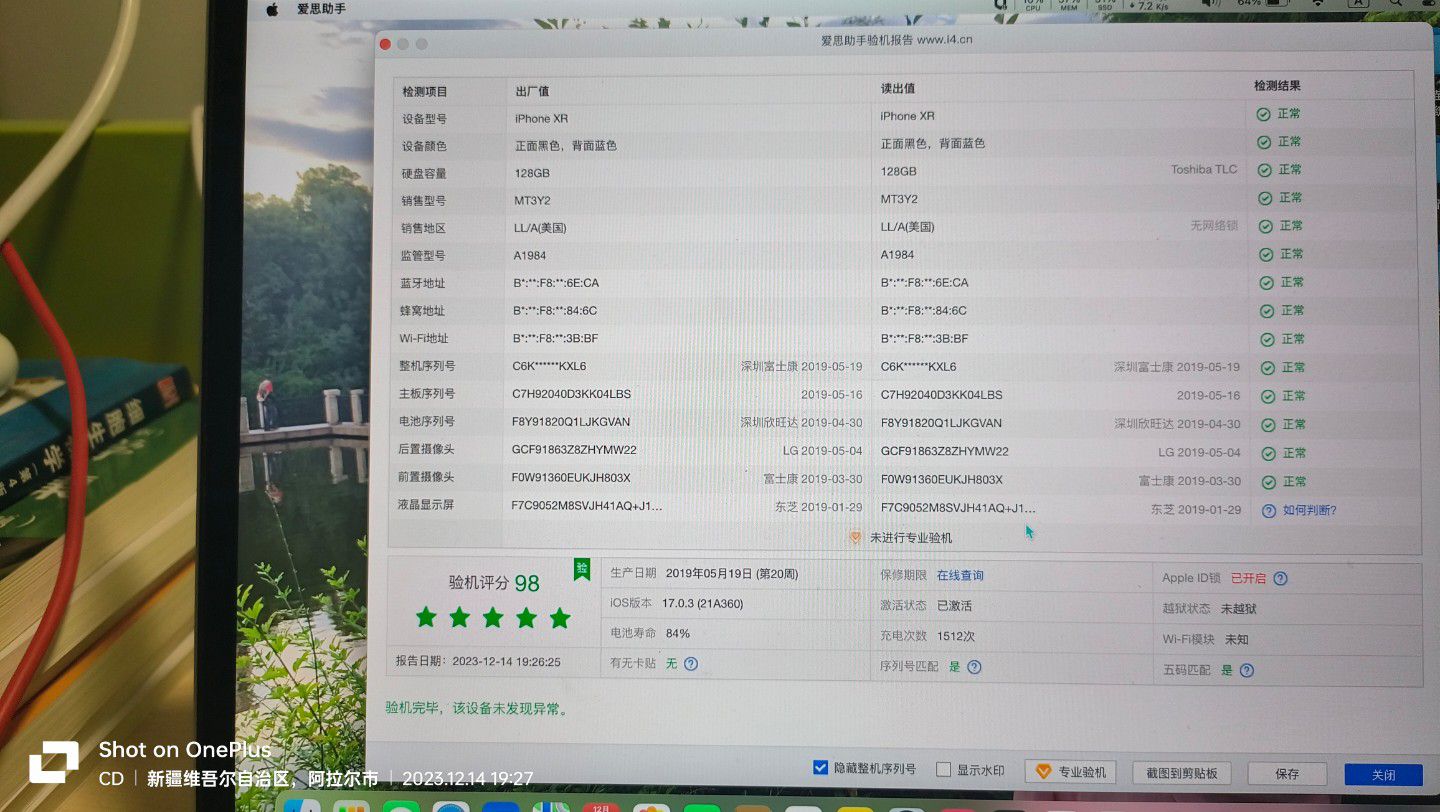The height and width of the screenshot is (812, 1440).
Task: Click the red close button of the 验机报告 window
Action: [385, 44]
